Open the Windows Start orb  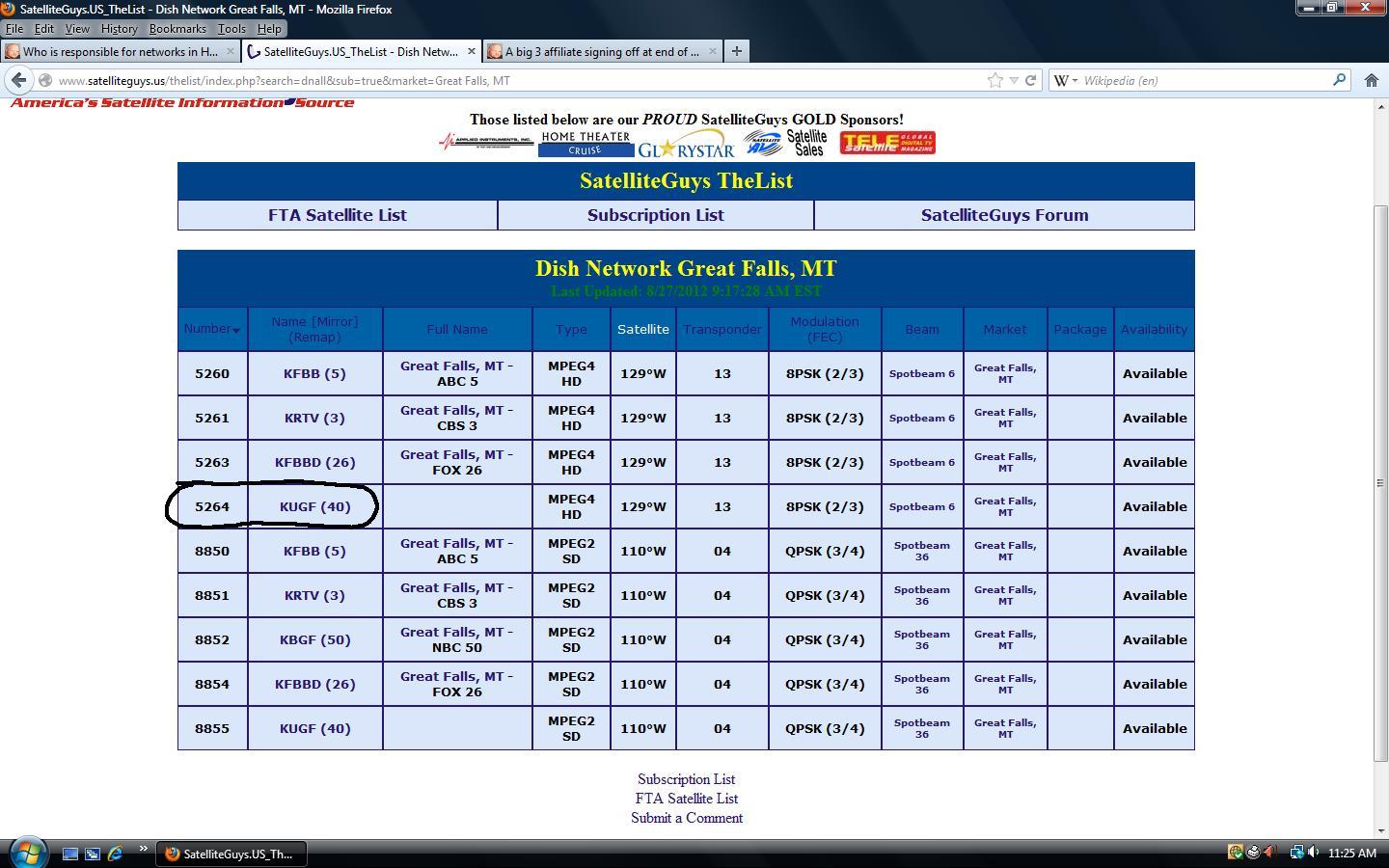(26, 852)
